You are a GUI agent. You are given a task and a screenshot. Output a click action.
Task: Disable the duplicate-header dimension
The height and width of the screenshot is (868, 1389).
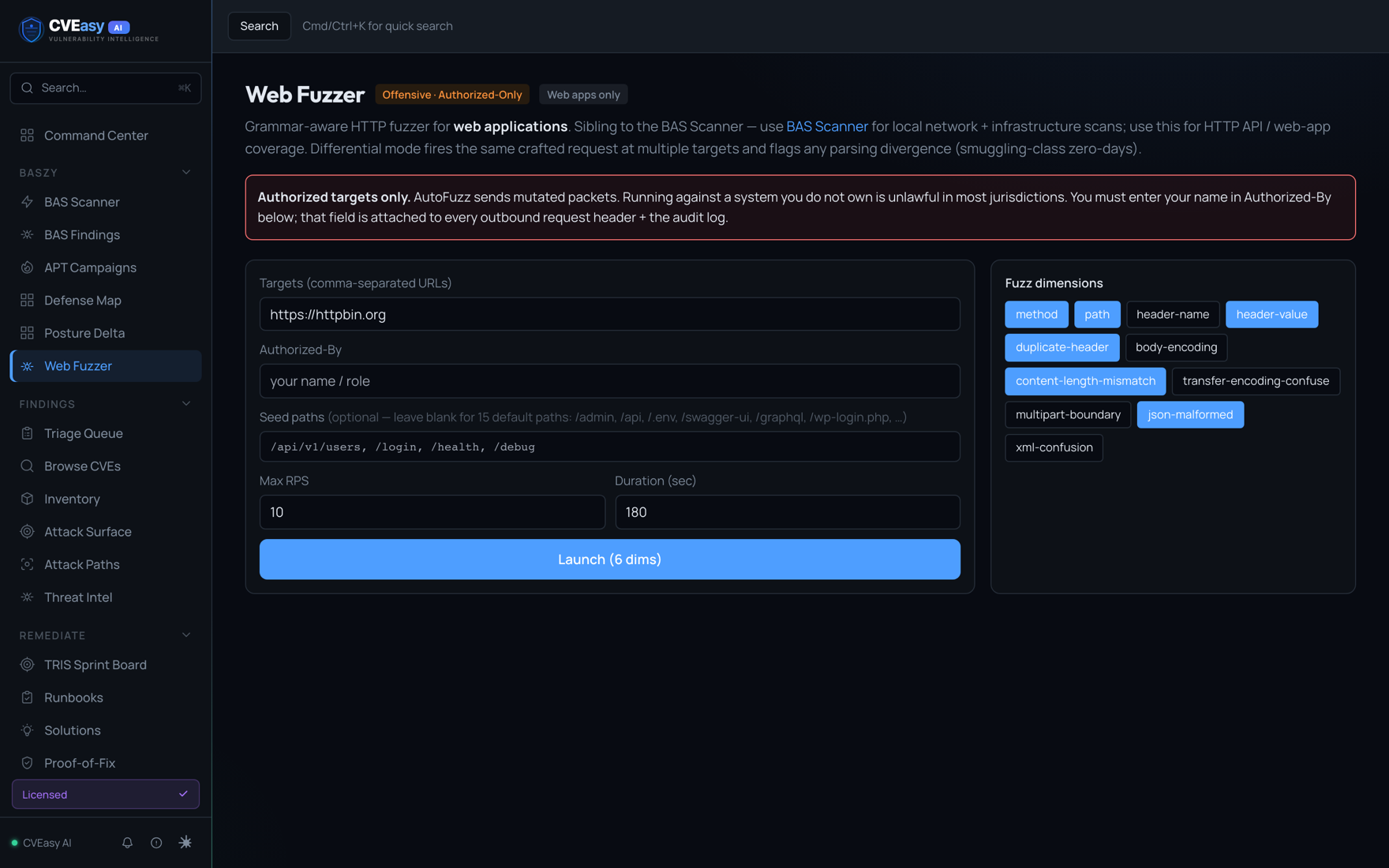(x=1061, y=347)
